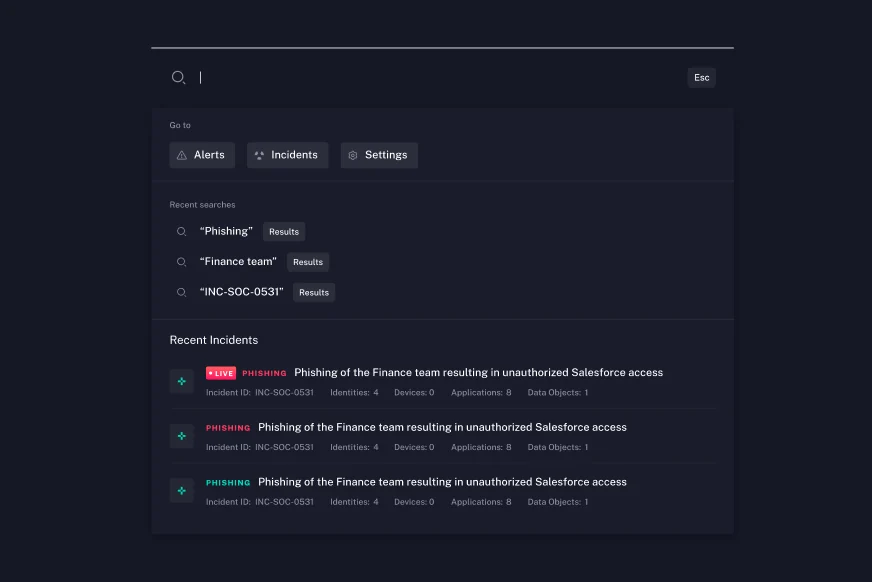
Task: Select recent search "Phishing"
Action: [x=226, y=231]
